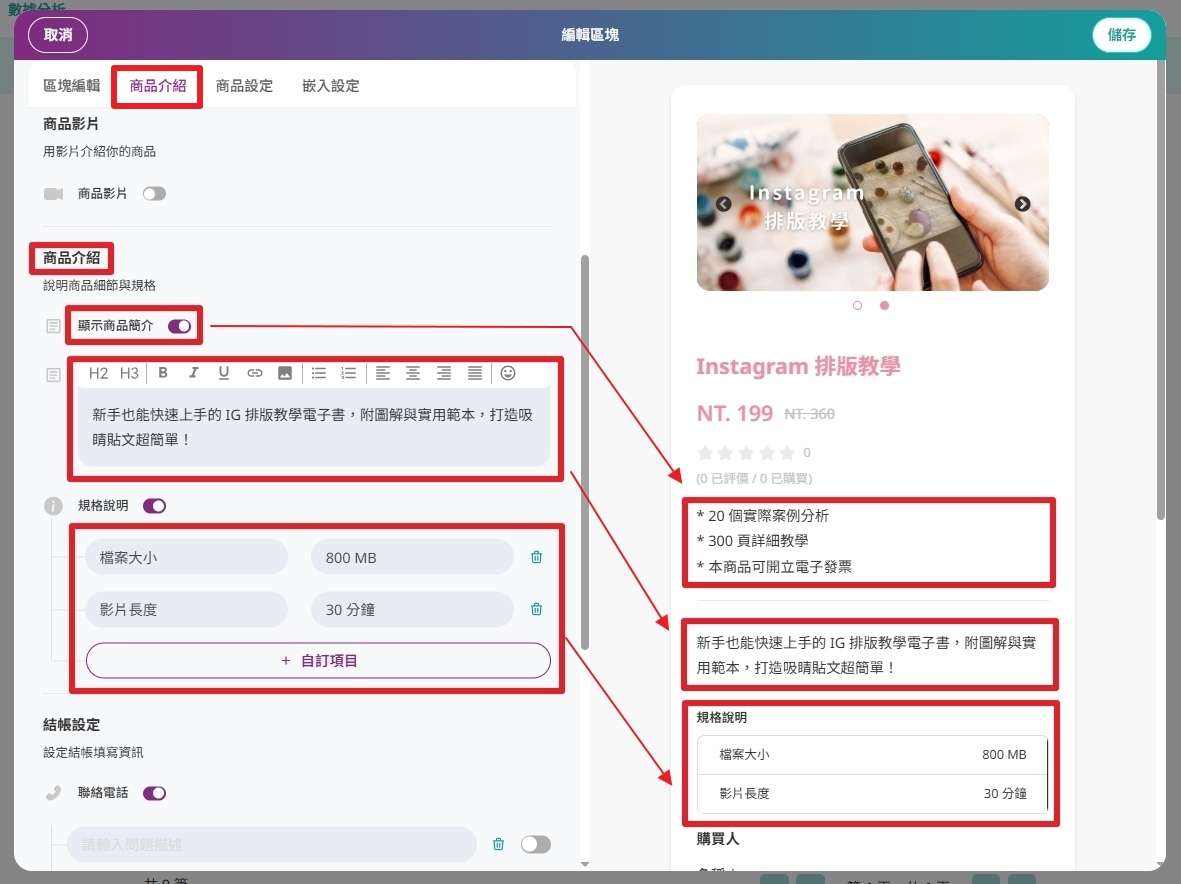This screenshot has width=1181, height=884.
Task: Edit the 影片長度 spec name field
Action: 186,609
